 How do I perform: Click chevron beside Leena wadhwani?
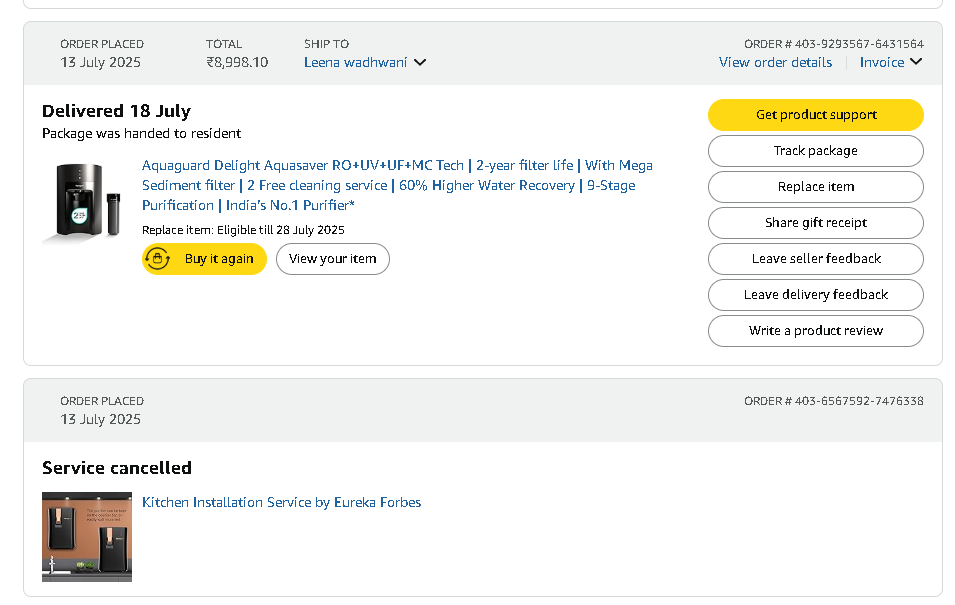click(420, 62)
